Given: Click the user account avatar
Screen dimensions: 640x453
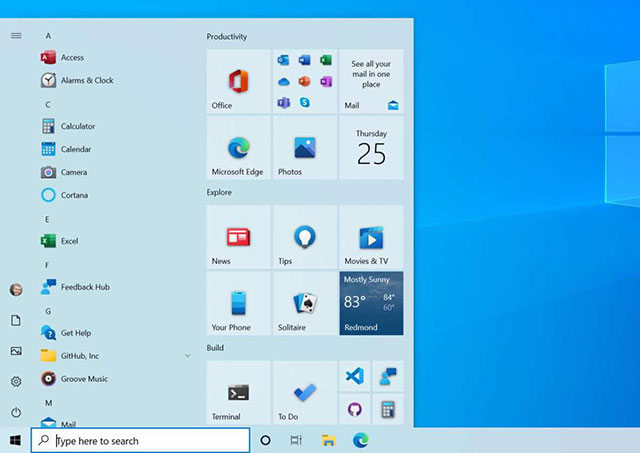Looking at the screenshot, I should 16,290.
